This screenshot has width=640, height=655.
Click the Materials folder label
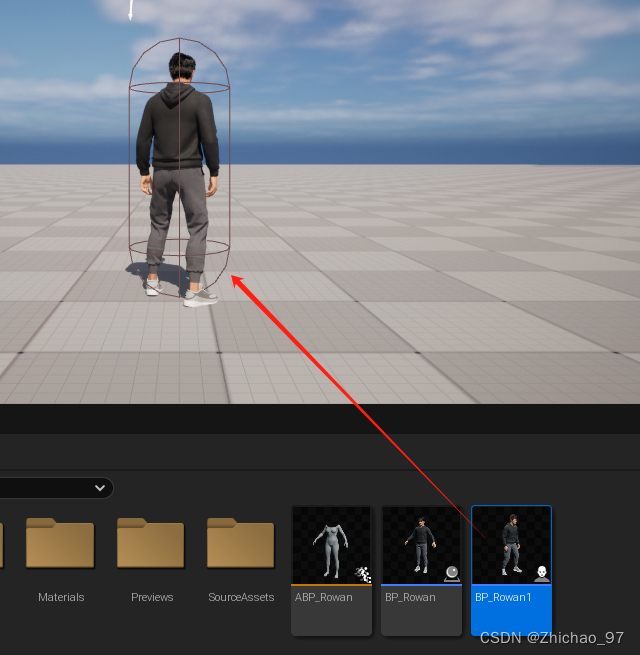click(61, 597)
